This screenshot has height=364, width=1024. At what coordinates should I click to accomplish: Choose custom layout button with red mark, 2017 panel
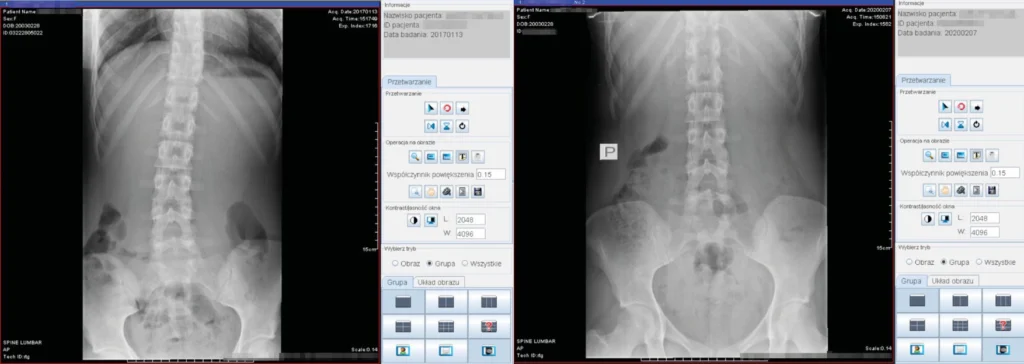pos(489,325)
